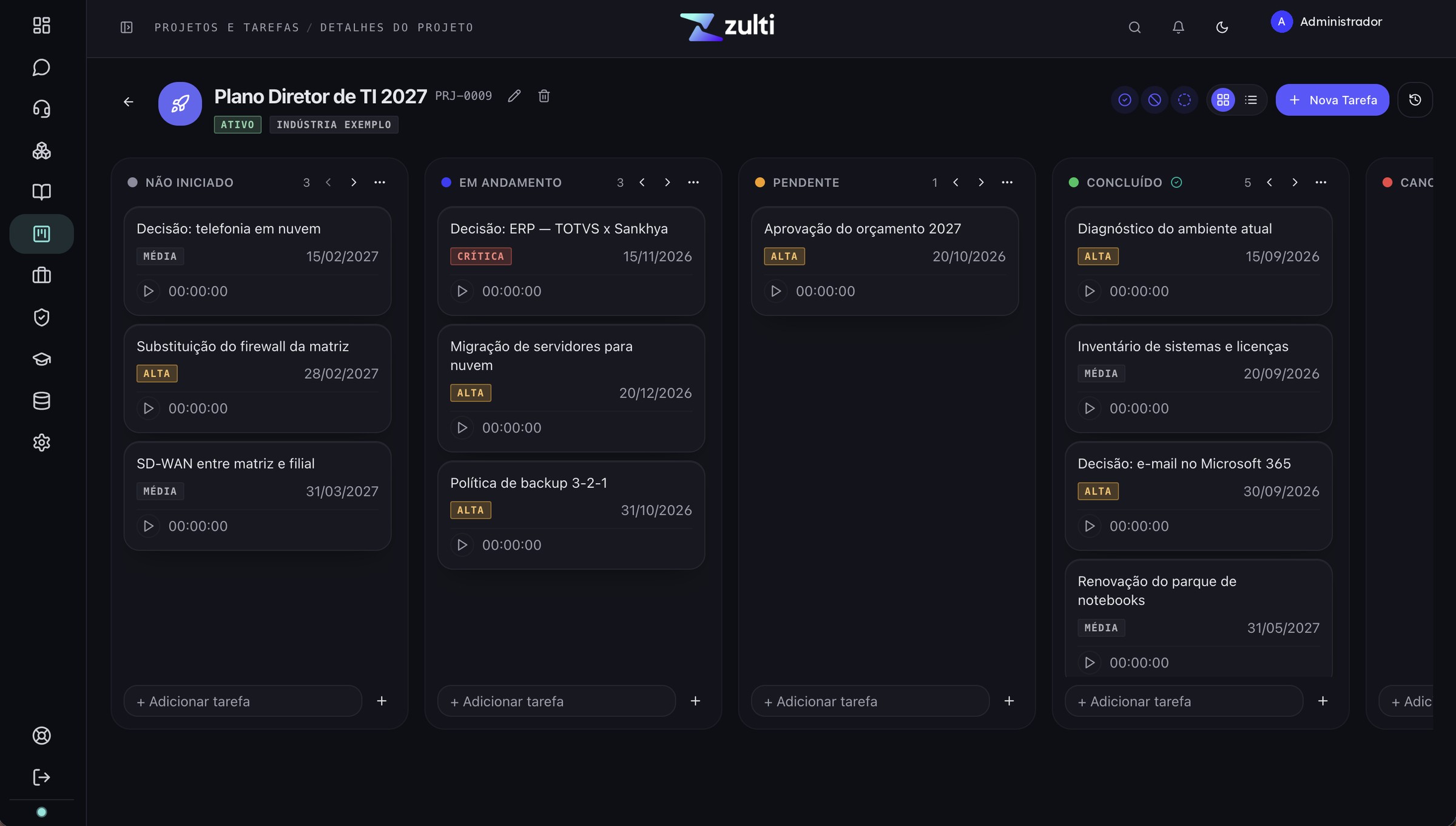The image size is (1456, 826).
Task: Open the history clock icon
Action: 1415,100
